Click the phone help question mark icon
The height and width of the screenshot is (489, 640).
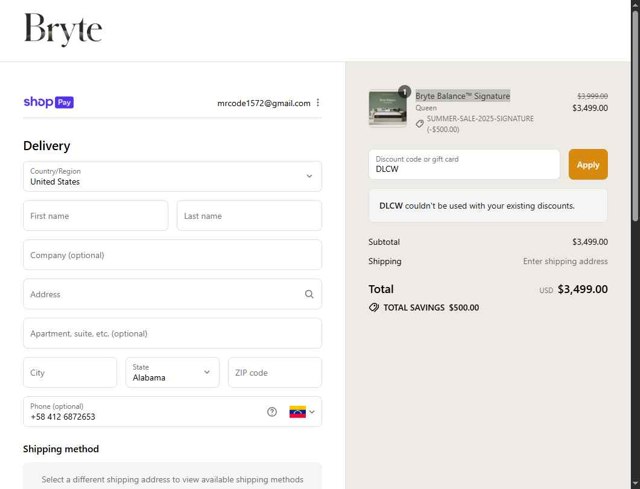click(272, 412)
